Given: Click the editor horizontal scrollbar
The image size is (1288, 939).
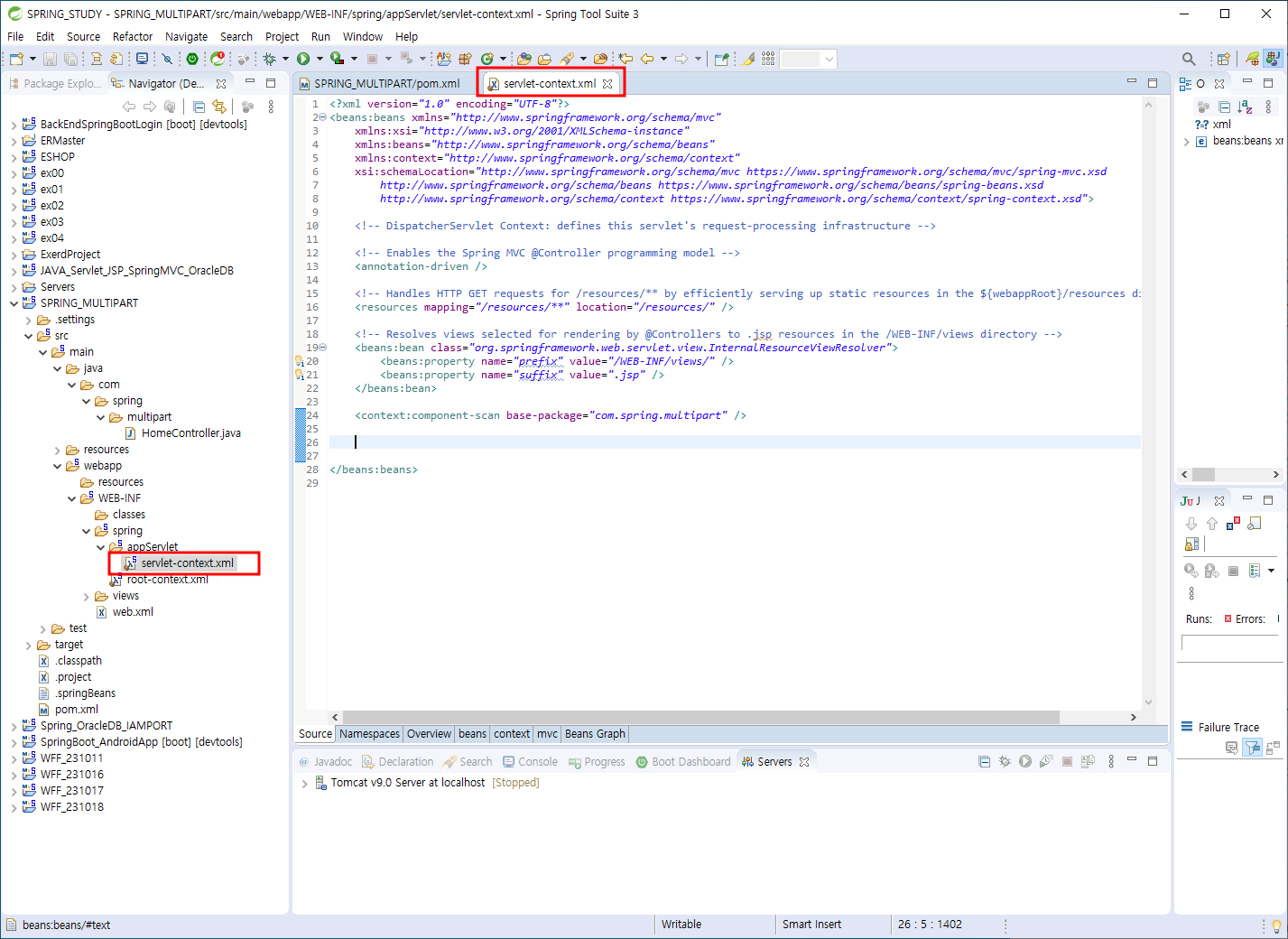Looking at the screenshot, I should coord(700,718).
